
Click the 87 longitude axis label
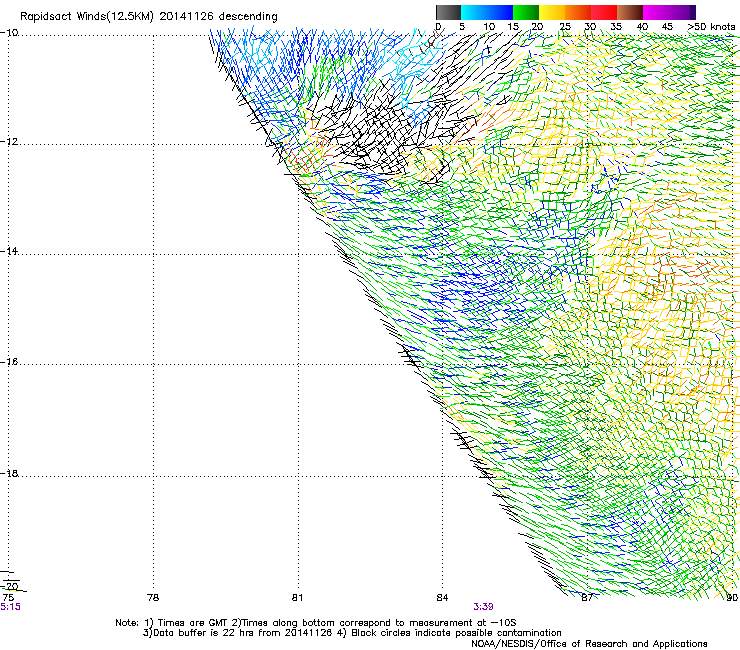587,598
